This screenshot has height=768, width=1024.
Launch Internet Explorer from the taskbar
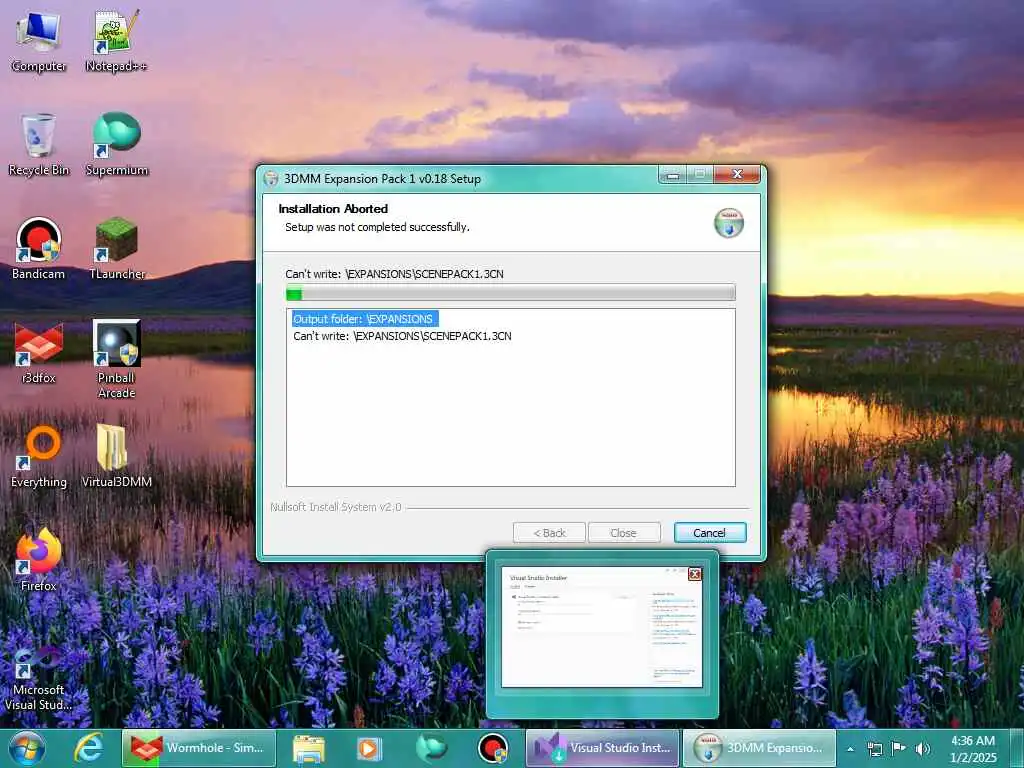(x=88, y=748)
